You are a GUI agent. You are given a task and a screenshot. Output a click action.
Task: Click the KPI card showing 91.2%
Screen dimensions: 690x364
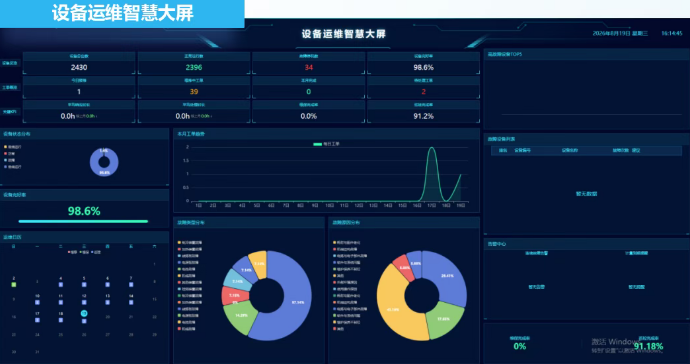coord(423,112)
